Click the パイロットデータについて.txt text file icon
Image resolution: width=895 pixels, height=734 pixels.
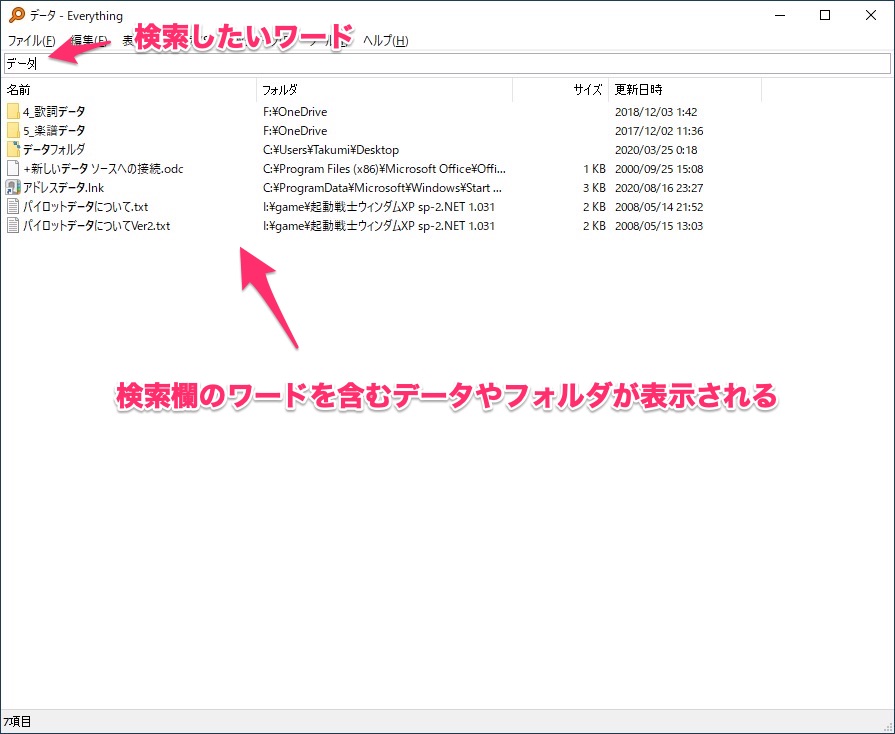13,207
